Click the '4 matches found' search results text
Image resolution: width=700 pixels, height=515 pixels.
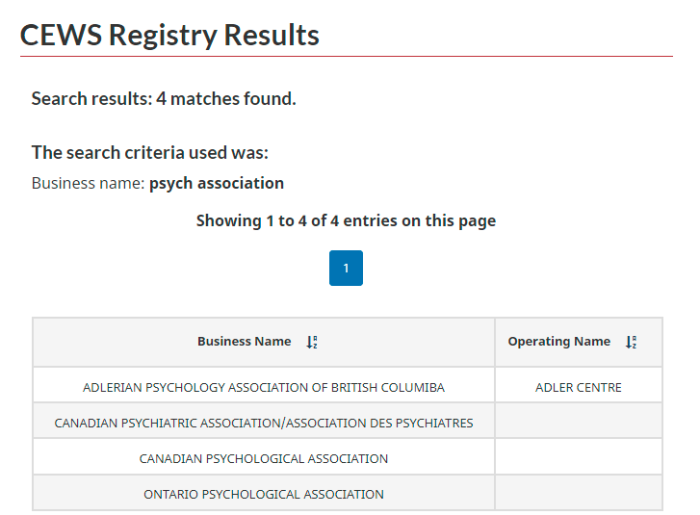coord(226,99)
